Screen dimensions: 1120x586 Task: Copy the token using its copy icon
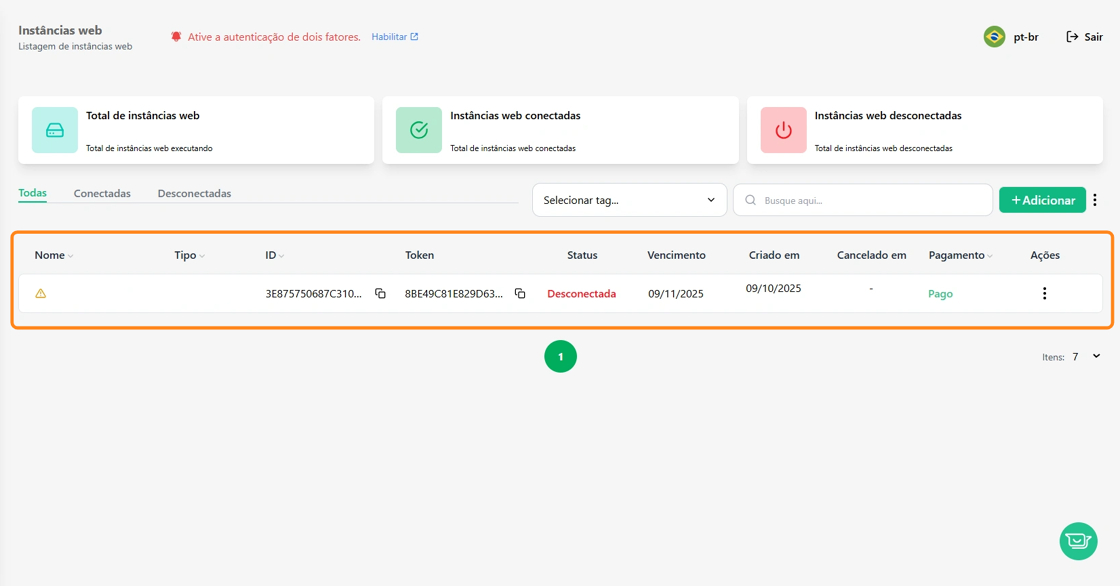520,294
